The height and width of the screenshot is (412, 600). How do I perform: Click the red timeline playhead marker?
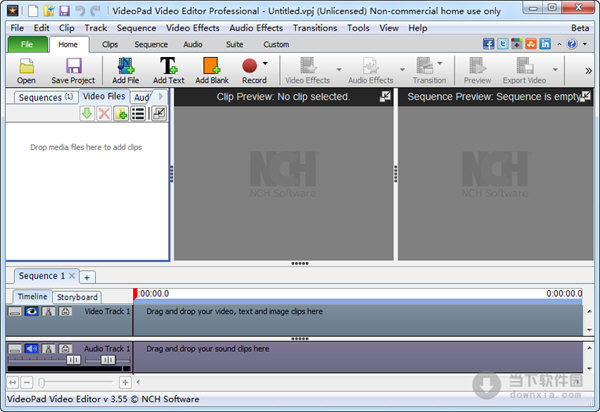pos(135,294)
